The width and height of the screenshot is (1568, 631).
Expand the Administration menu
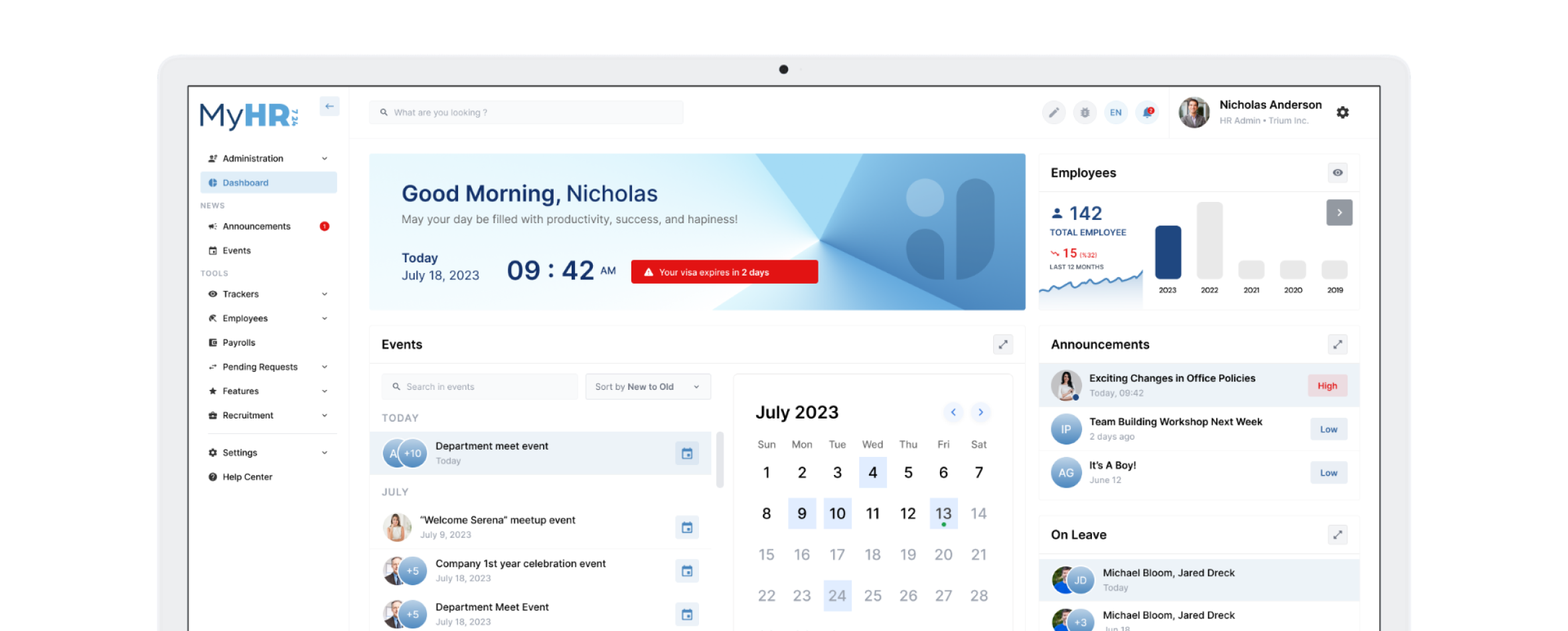click(x=268, y=158)
